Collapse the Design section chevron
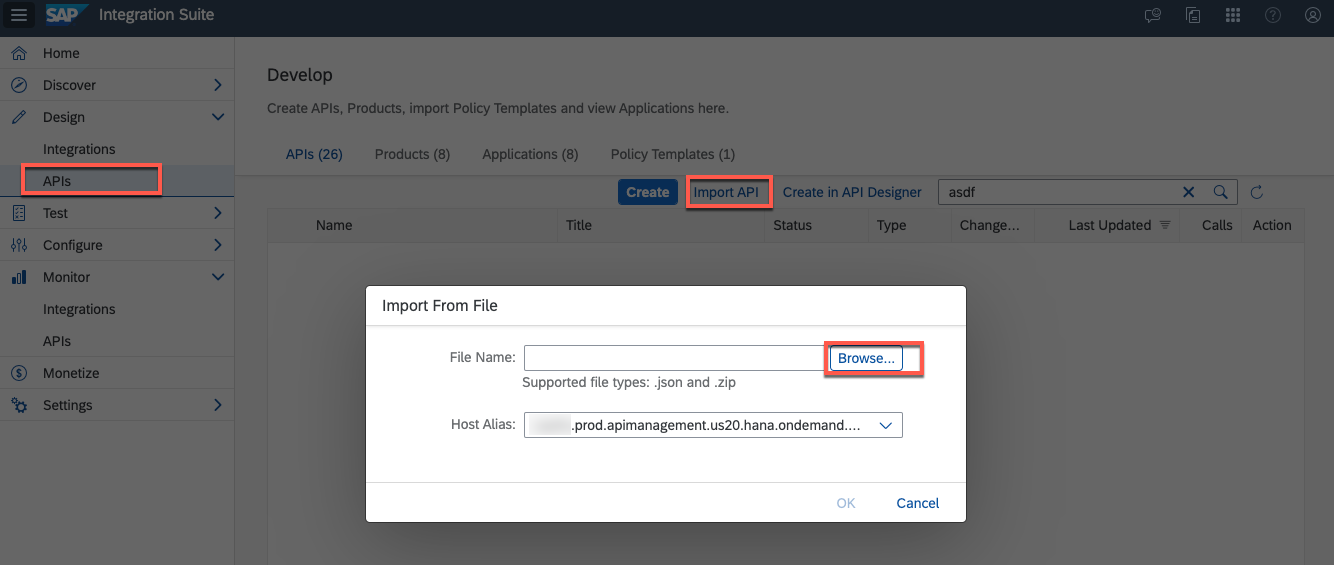Image resolution: width=1334 pixels, height=565 pixels. pyautogui.click(x=218, y=117)
